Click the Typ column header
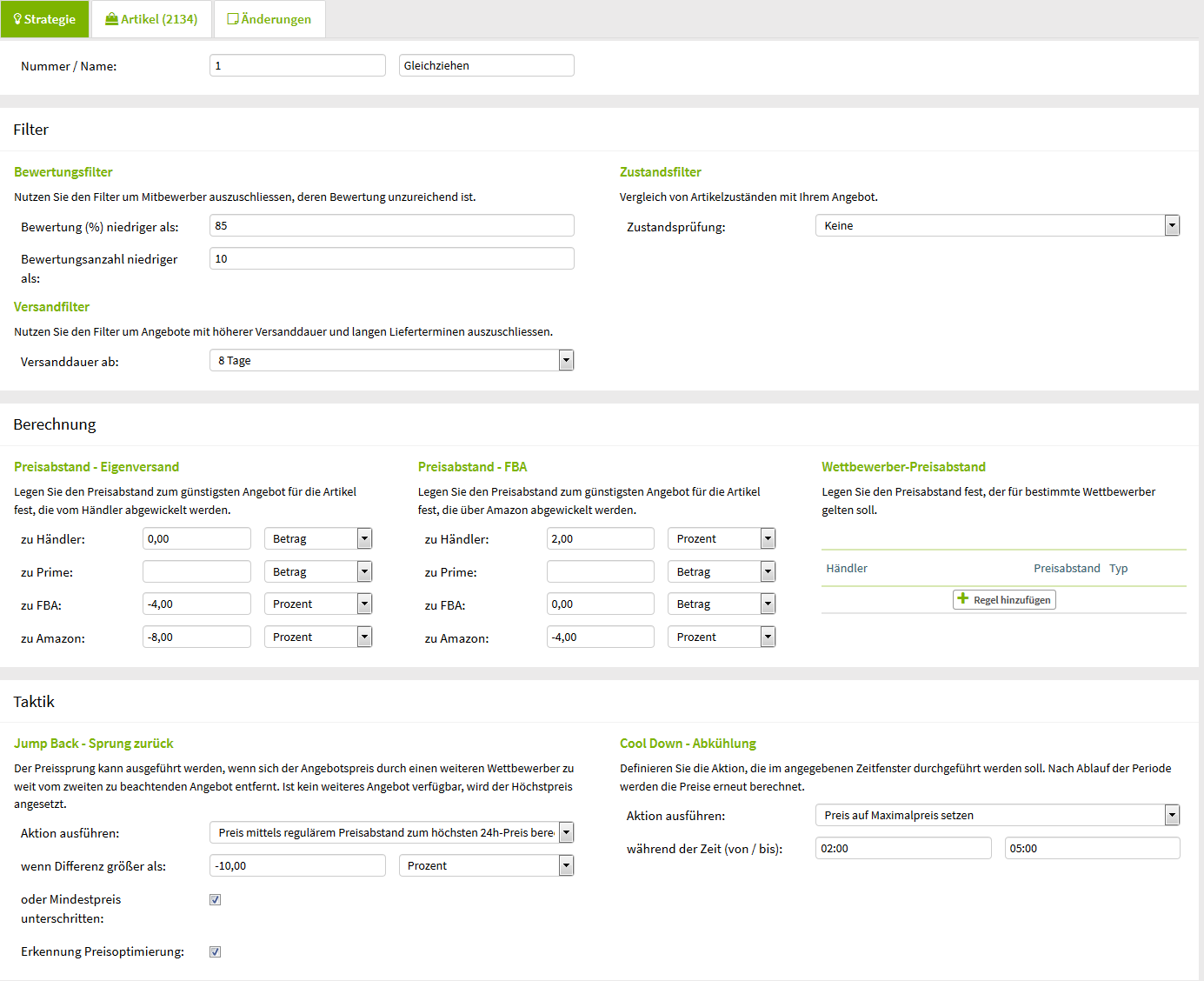This screenshot has height=981, width=1204. [1118, 568]
